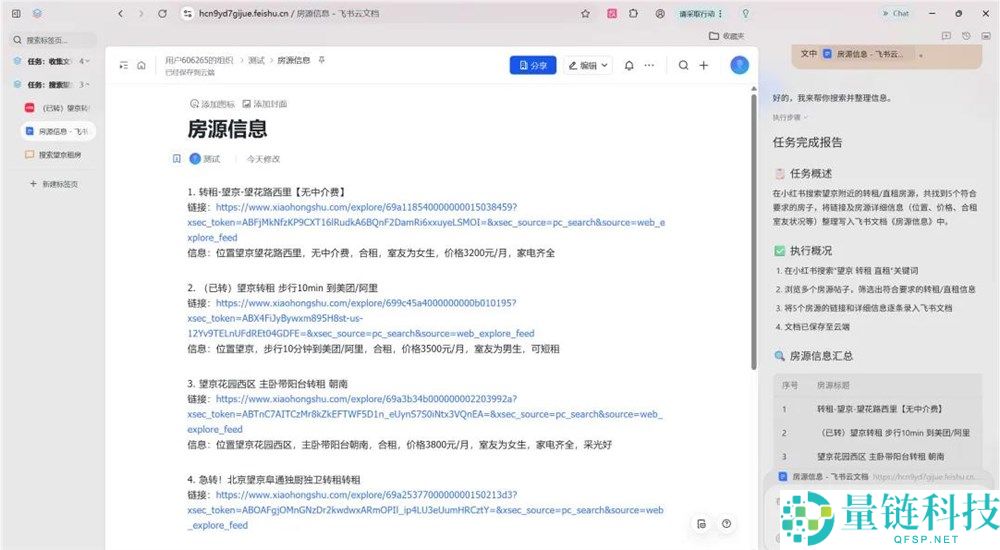The image size is (1000, 550).
Task: Pin the document with the pin icon
Action: pyautogui.click(x=322, y=60)
